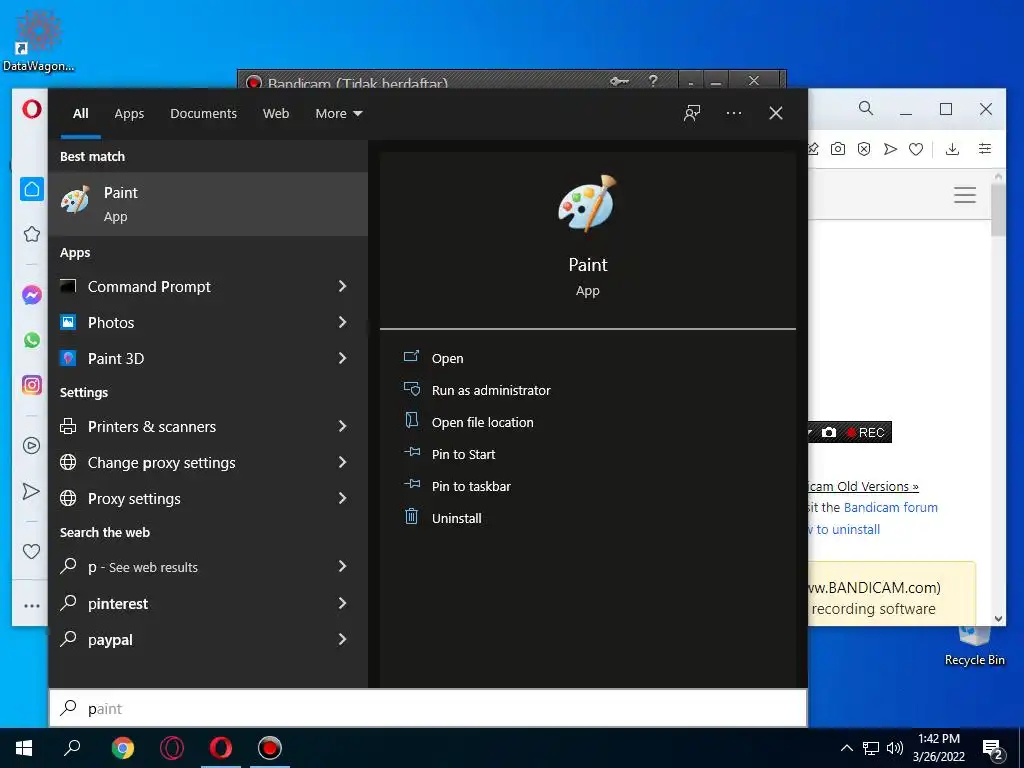Switch to the Apps search tab

(129, 114)
